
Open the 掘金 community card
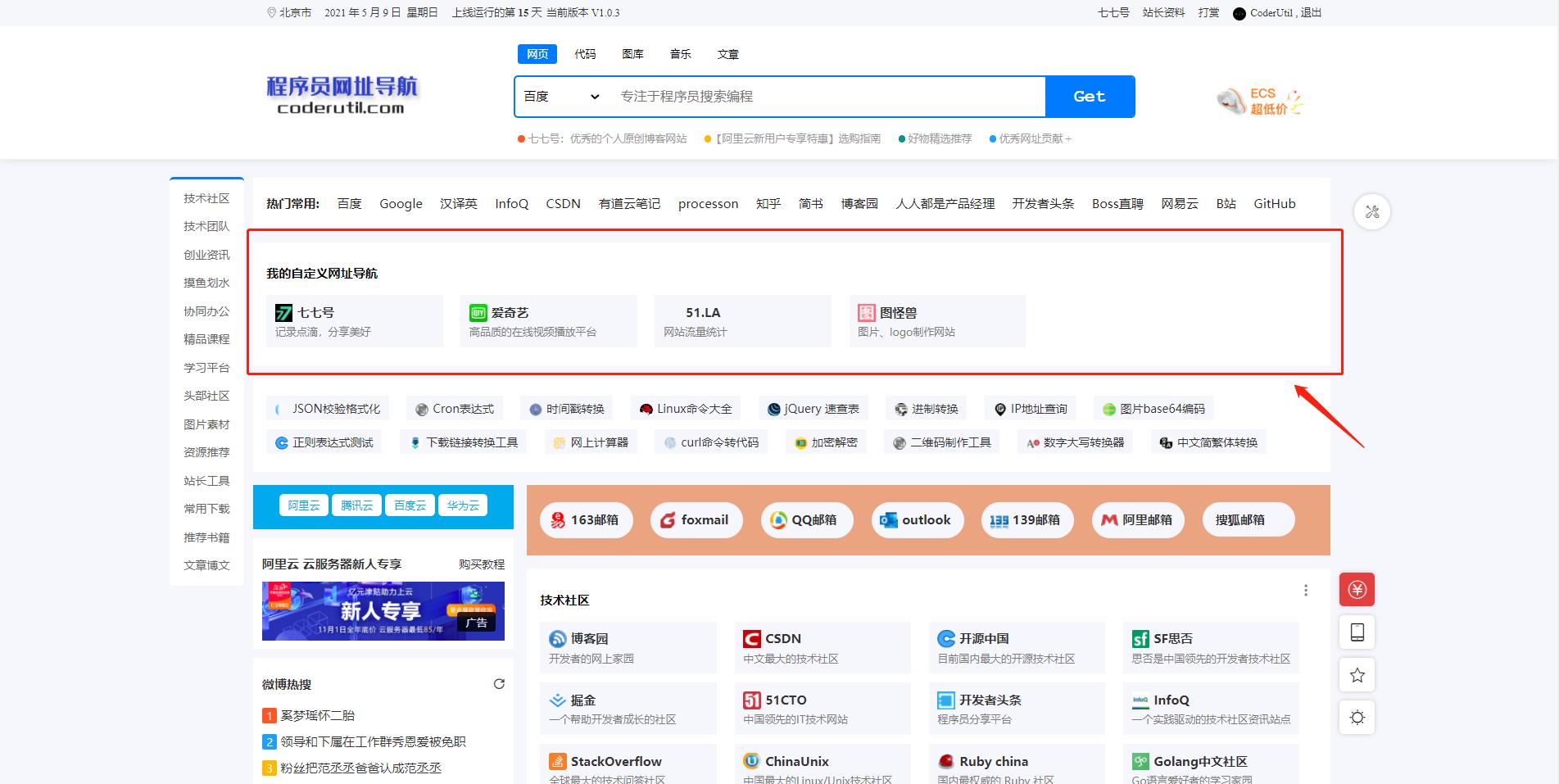628,709
